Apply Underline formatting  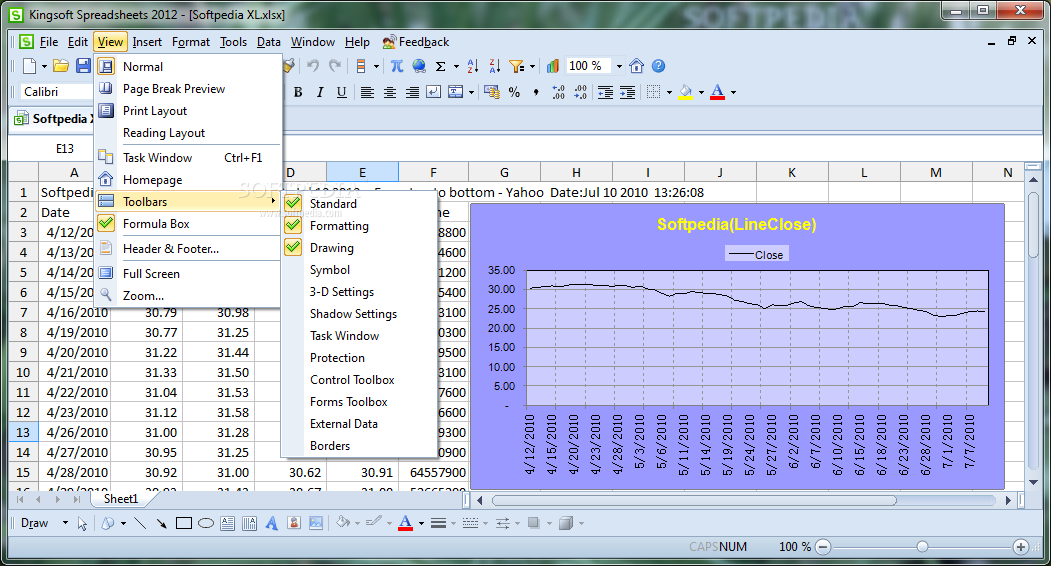click(342, 93)
